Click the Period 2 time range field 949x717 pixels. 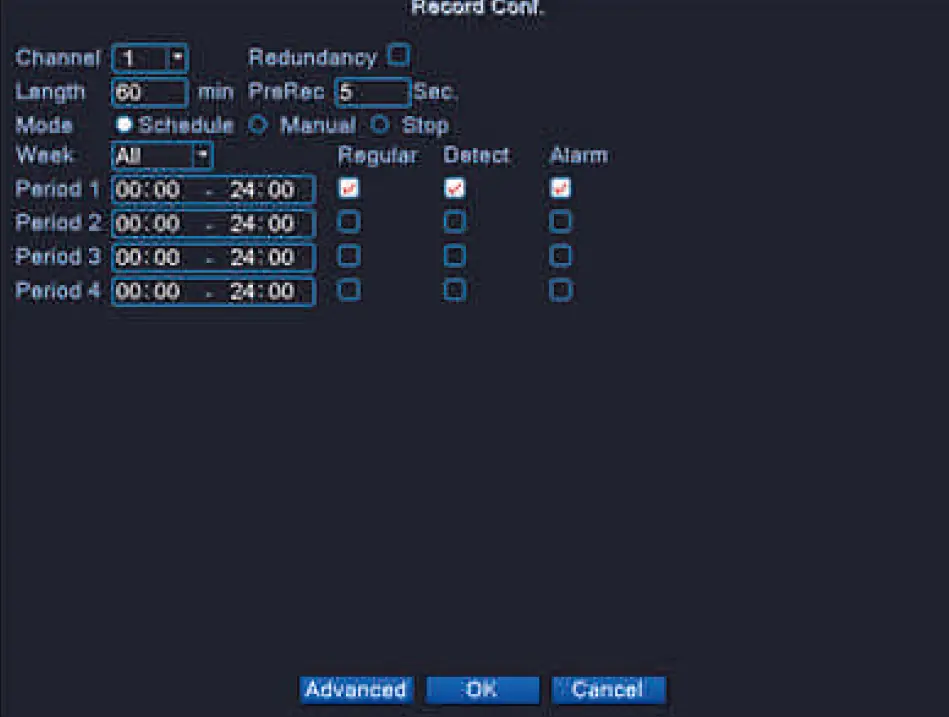pyautogui.click(x=214, y=224)
